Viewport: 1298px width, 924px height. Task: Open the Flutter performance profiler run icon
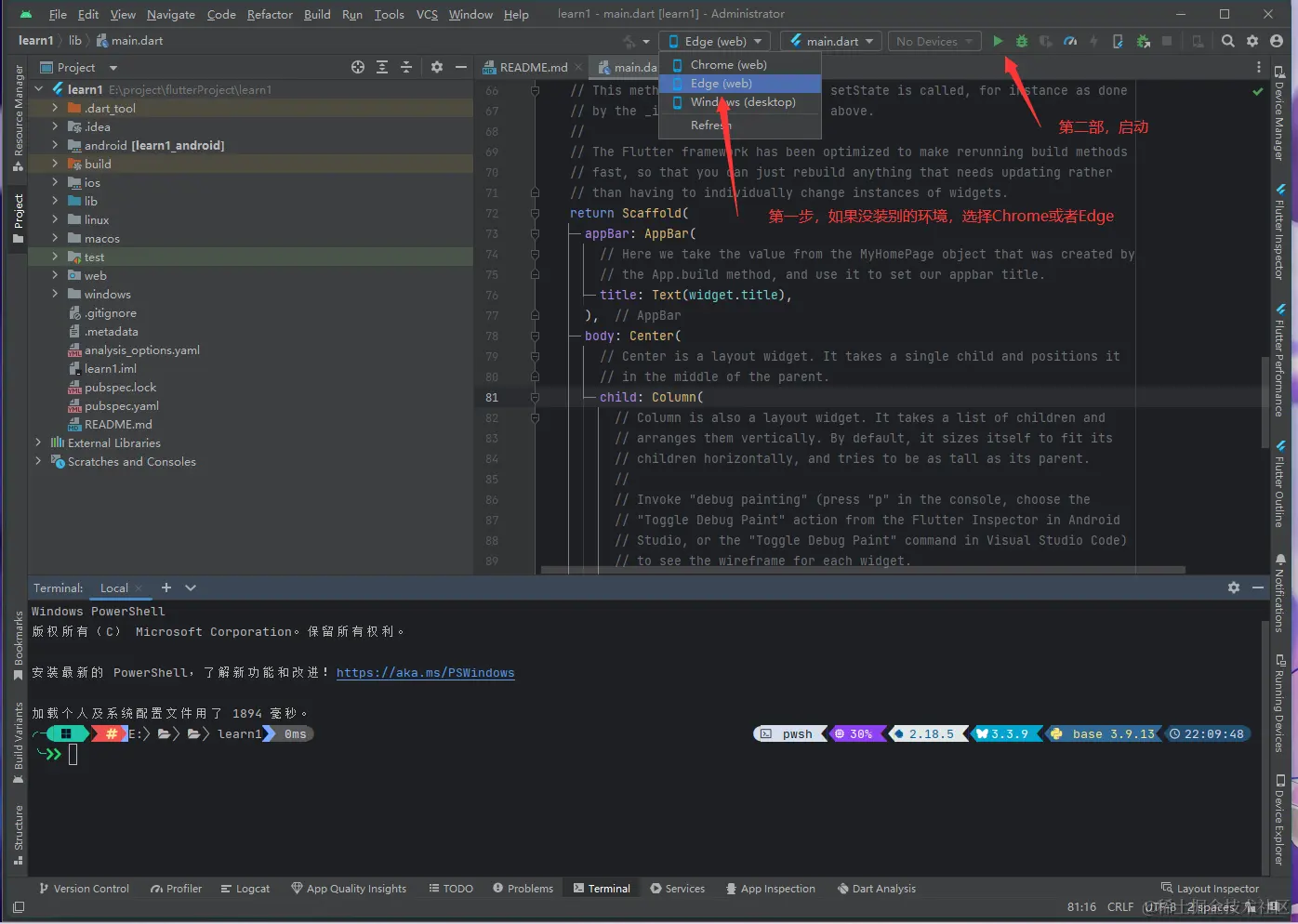click(1070, 41)
